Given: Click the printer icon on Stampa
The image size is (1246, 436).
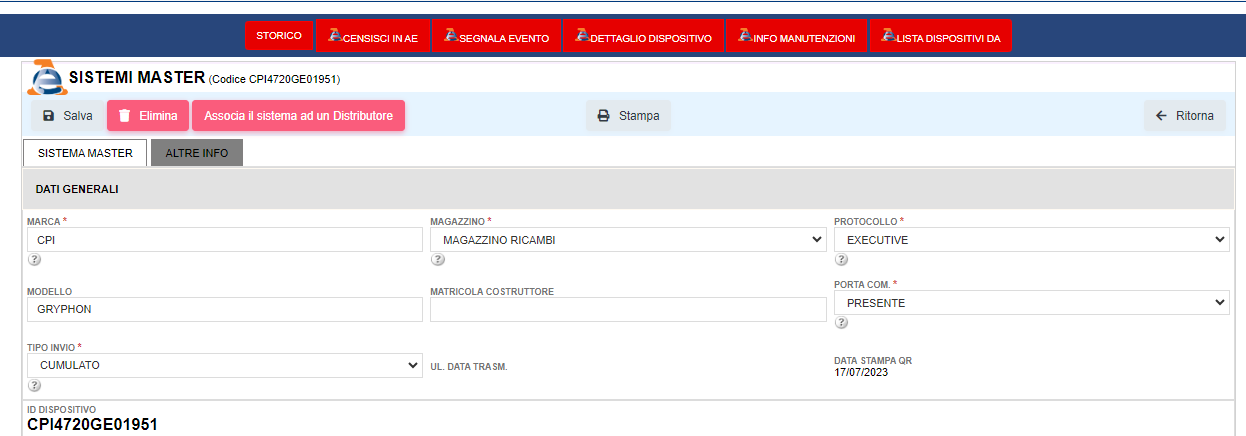Looking at the screenshot, I should pos(604,116).
